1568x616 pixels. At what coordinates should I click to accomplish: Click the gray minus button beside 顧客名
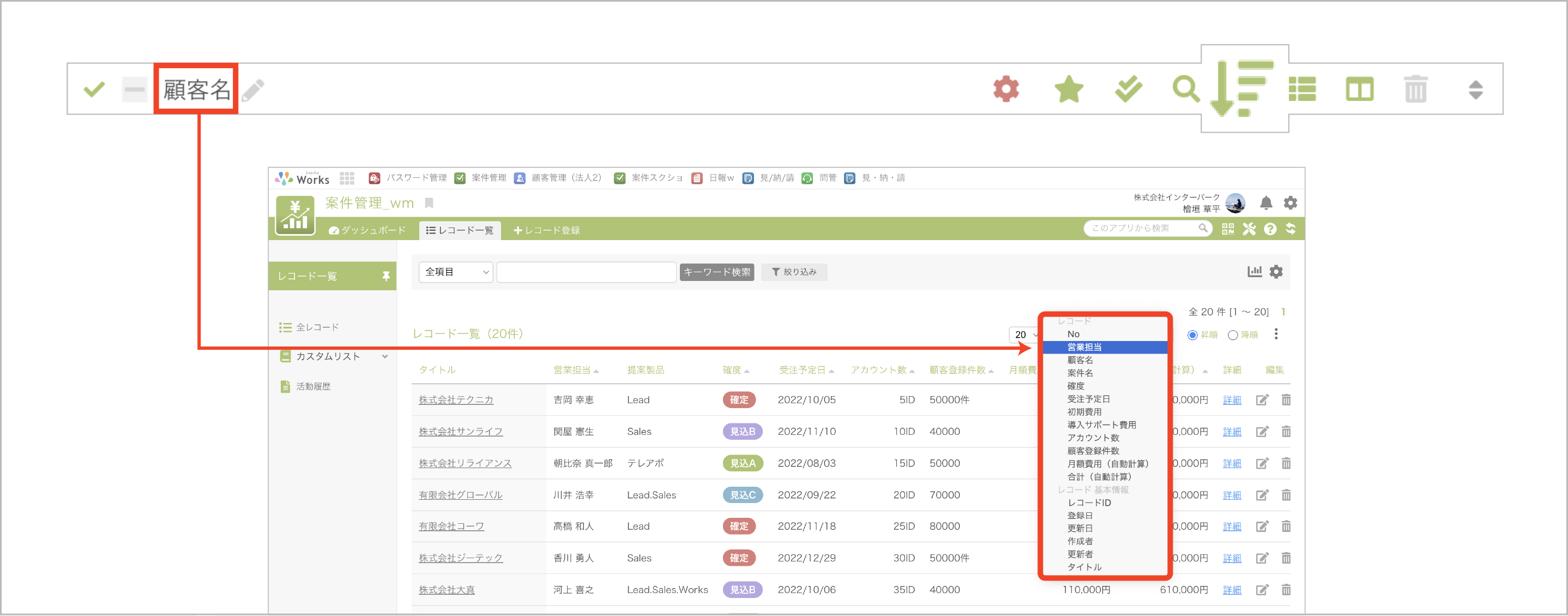134,89
